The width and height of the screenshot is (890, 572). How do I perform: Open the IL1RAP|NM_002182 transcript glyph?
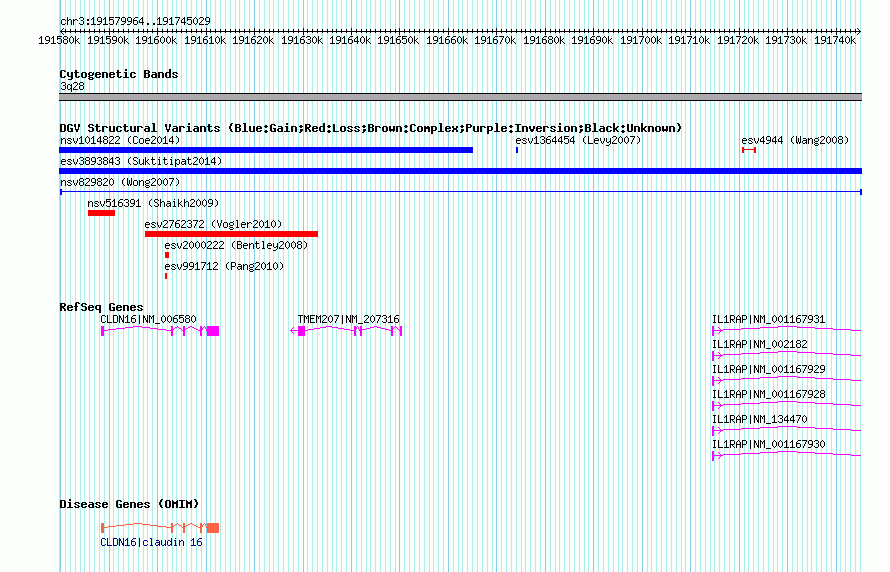[x=787, y=355]
